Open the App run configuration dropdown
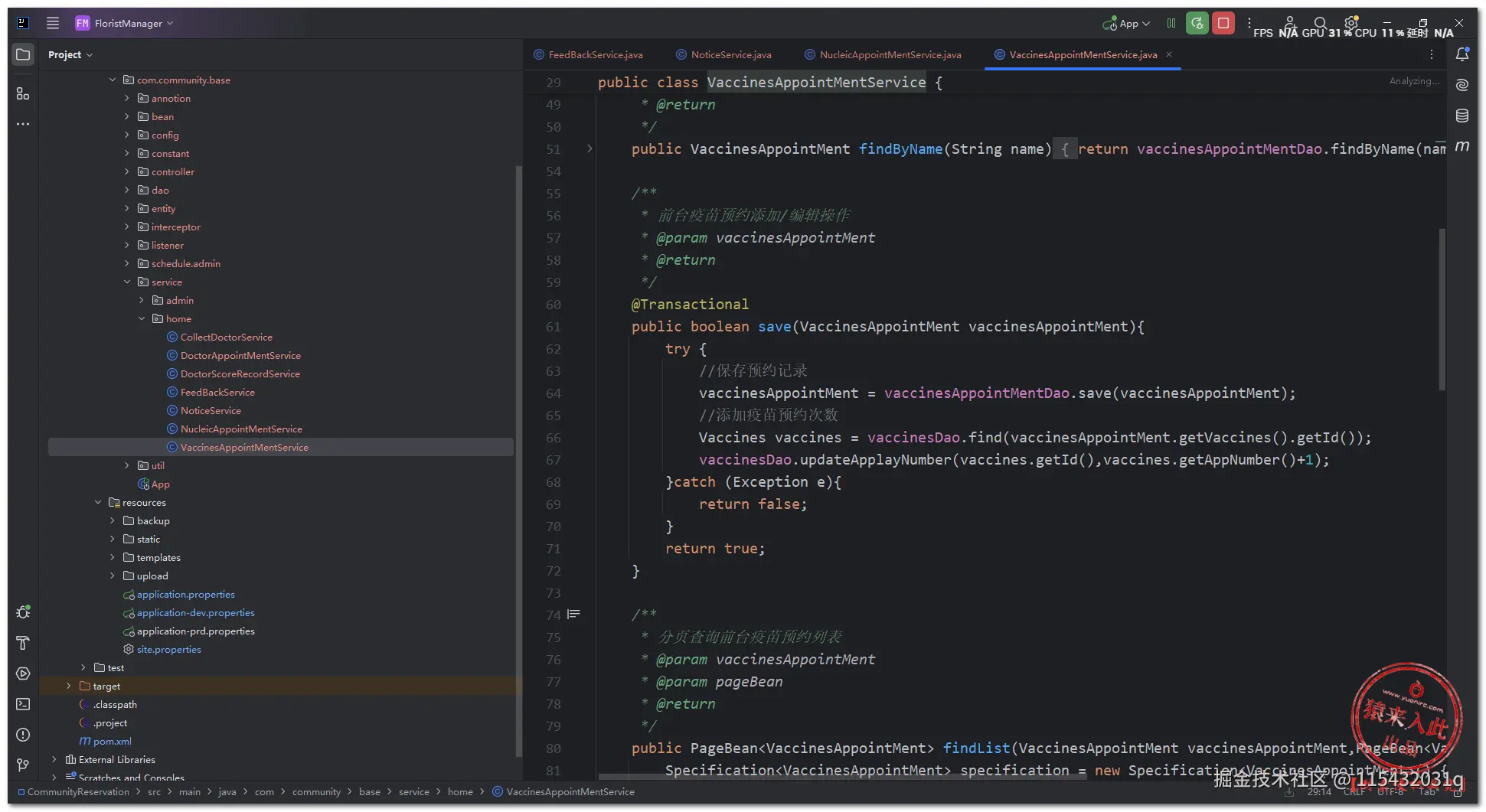The width and height of the screenshot is (1486, 812). click(x=1126, y=24)
